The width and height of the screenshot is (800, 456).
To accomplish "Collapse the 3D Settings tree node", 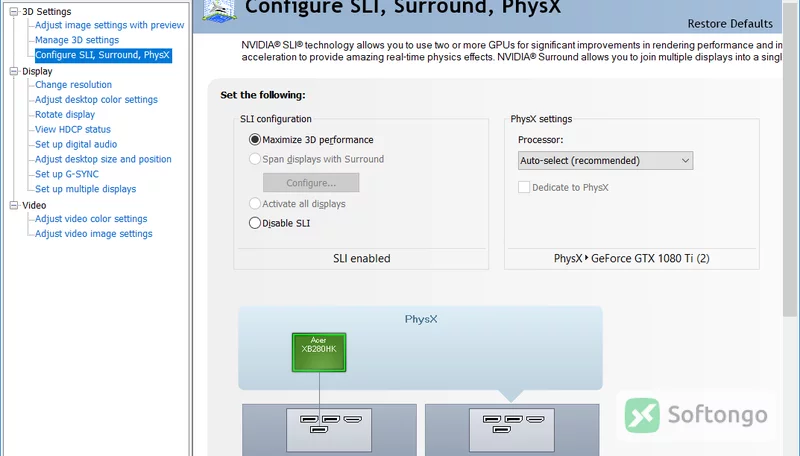I will 14,11.
